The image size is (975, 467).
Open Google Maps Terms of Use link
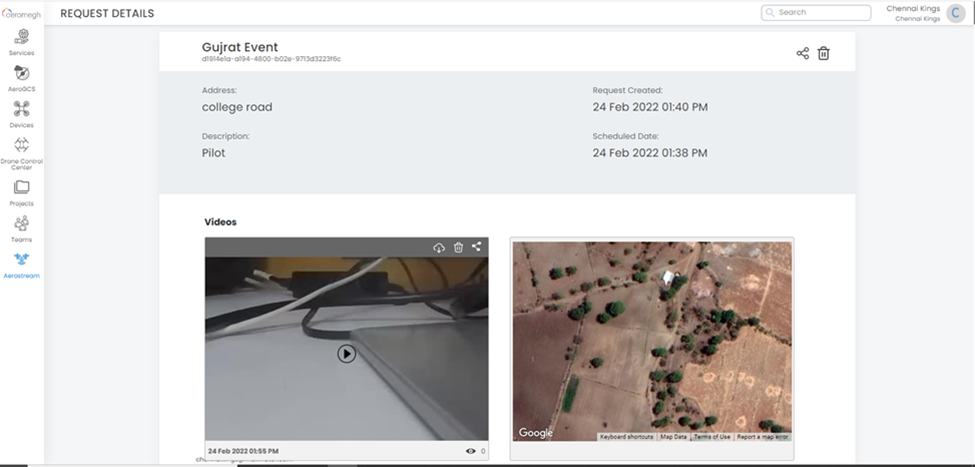[712, 437]
